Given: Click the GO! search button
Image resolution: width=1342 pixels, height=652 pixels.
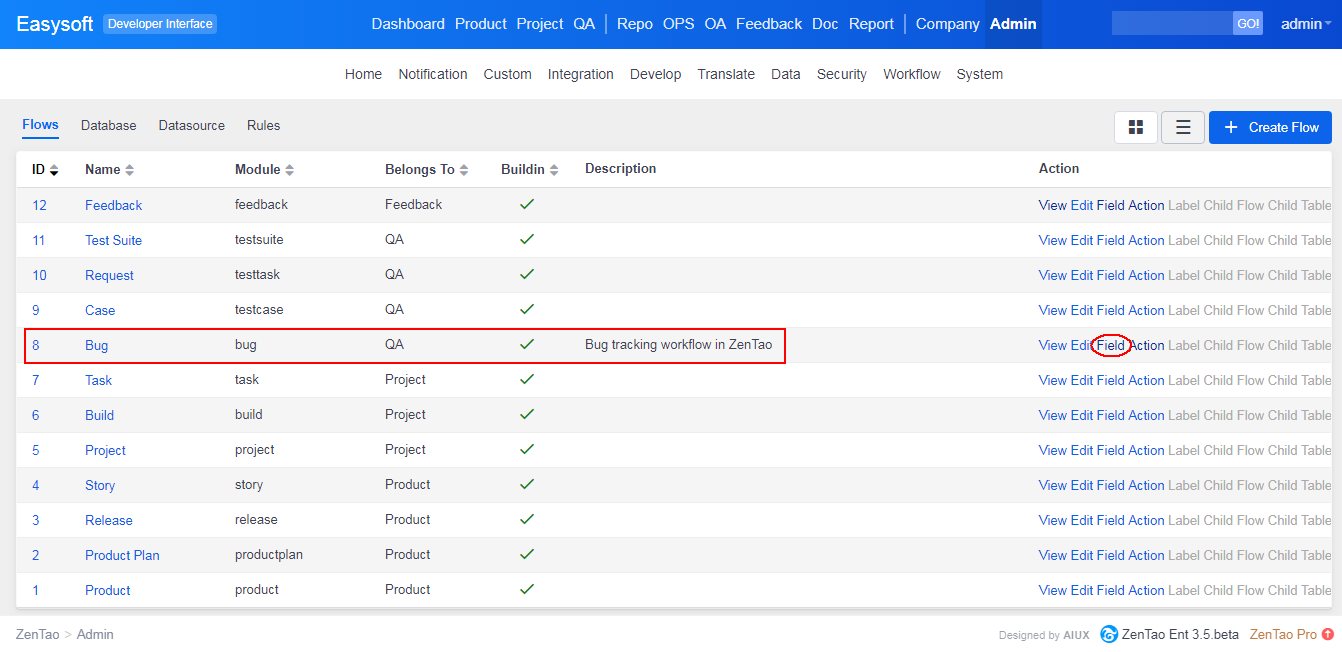Looking at the screenshot, I should pos(1247,24).
